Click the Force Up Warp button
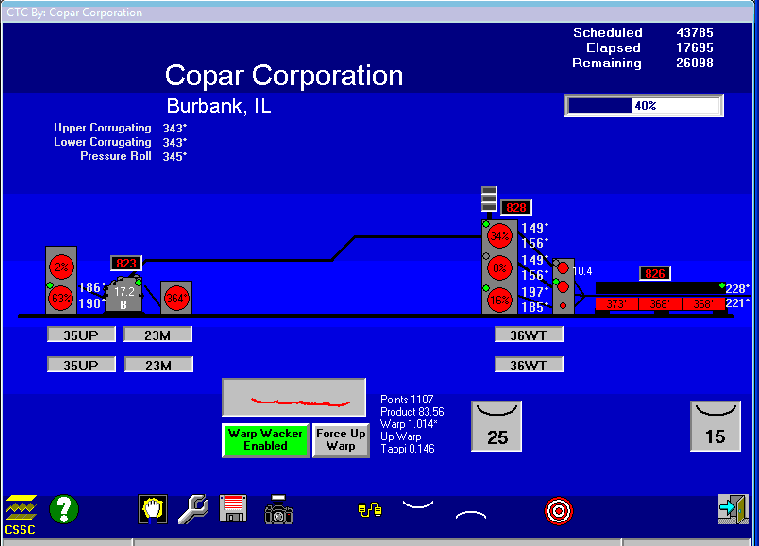This screenshot has width=759, height=546. (341, 440)
